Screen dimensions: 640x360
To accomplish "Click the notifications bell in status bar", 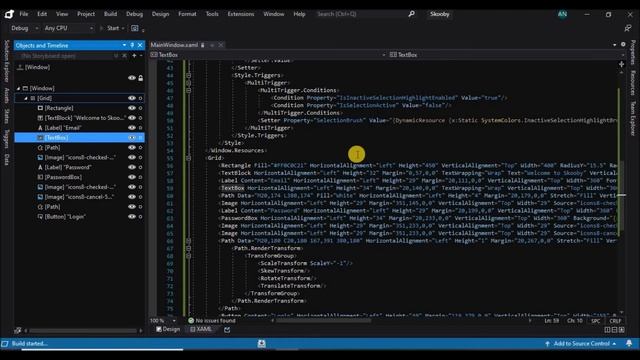I will pyautogui.click(x=629, y=344).
